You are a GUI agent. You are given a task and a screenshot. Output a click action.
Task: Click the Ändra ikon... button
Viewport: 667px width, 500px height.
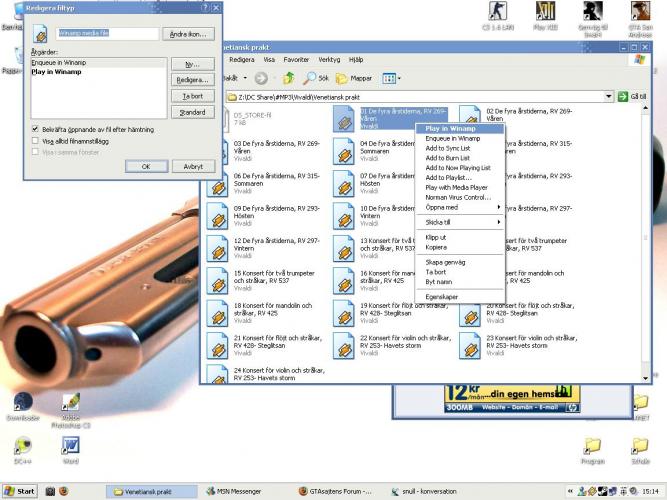coord(190,34)
